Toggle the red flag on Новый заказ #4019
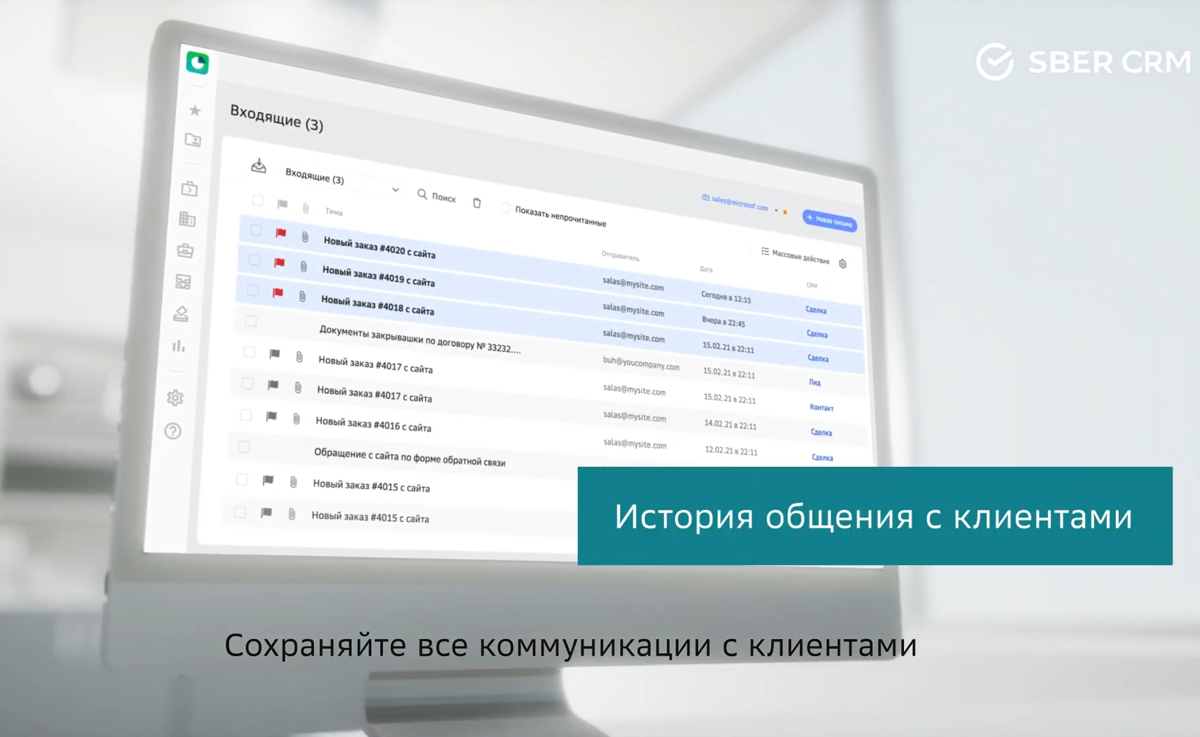 pos(279,264)
